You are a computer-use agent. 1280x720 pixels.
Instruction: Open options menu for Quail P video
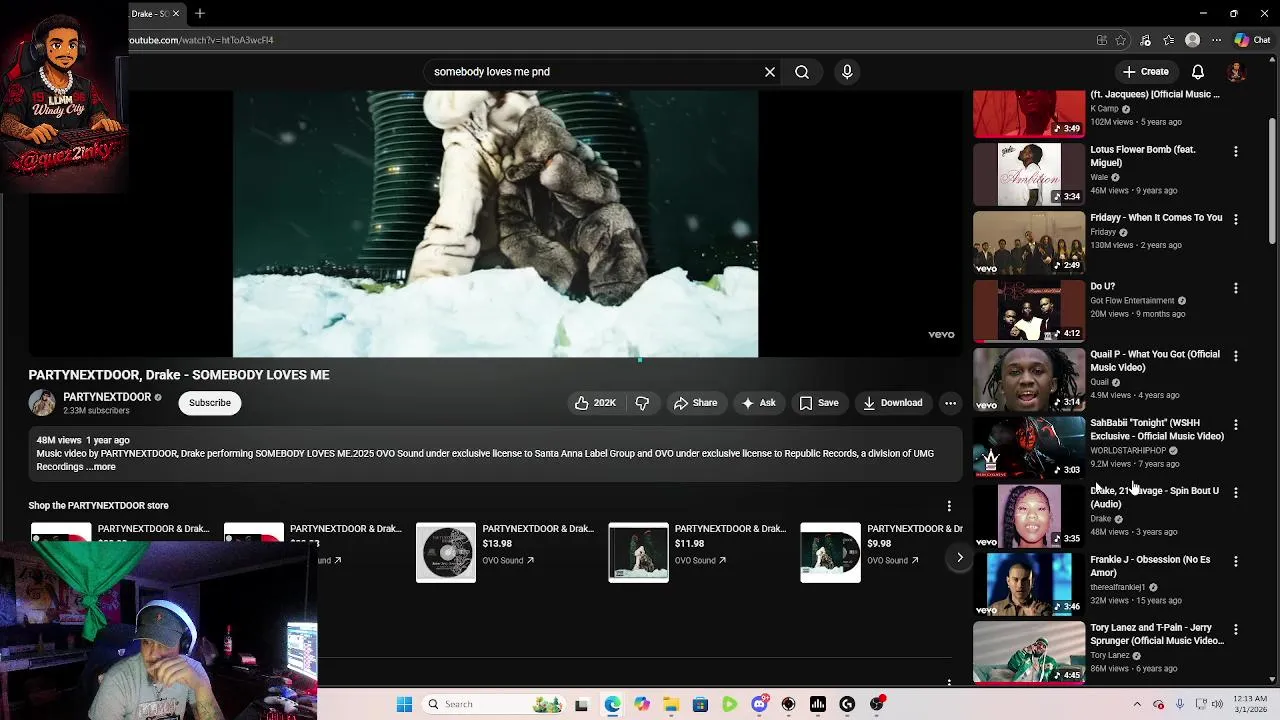tap(1236, 356)
